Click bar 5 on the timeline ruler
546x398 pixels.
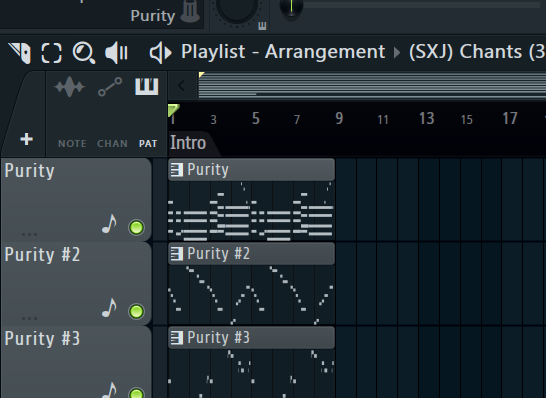click(256, 119)
